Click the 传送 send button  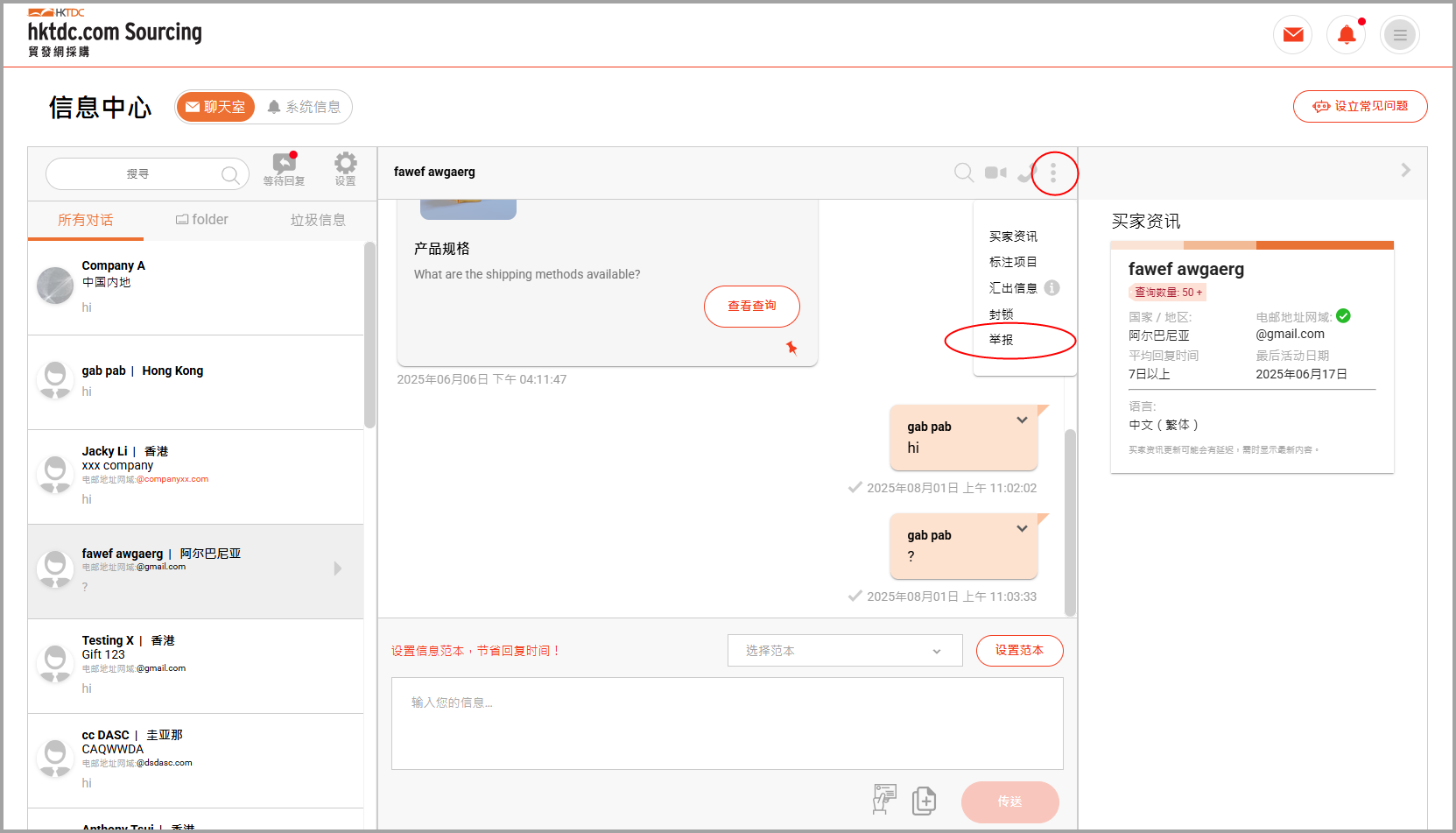coord(1009,801)
